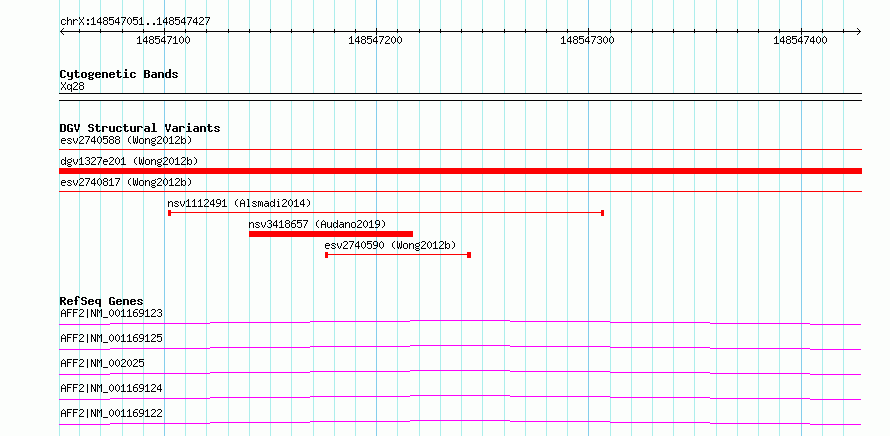Image resolution: width=890 pixels, height=436 pixels.
Task: Select transcript label AFF2|NM_001169123
Action: click(x=111, y=313)
